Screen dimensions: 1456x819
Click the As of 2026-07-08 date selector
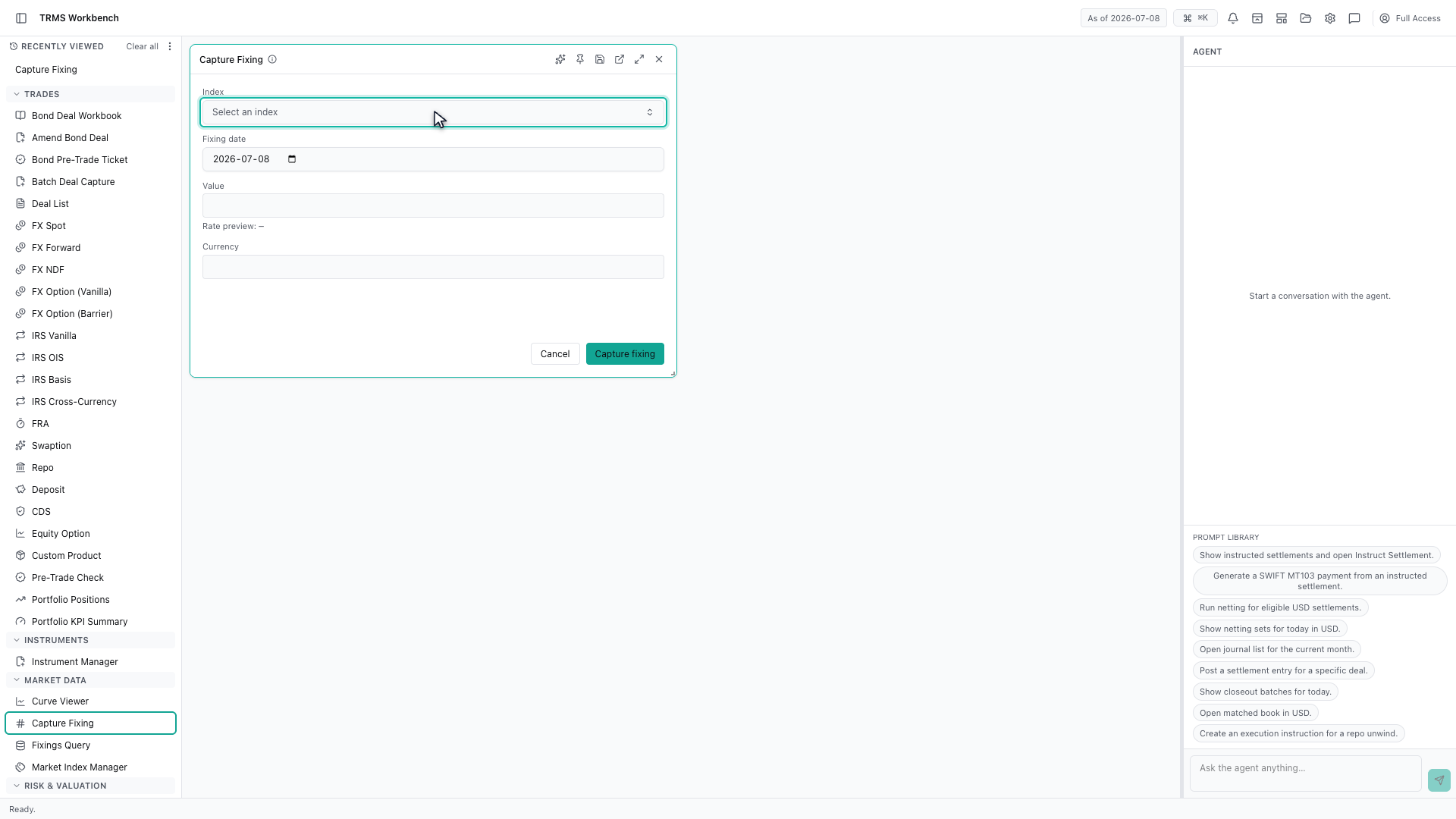(1123, 18)
